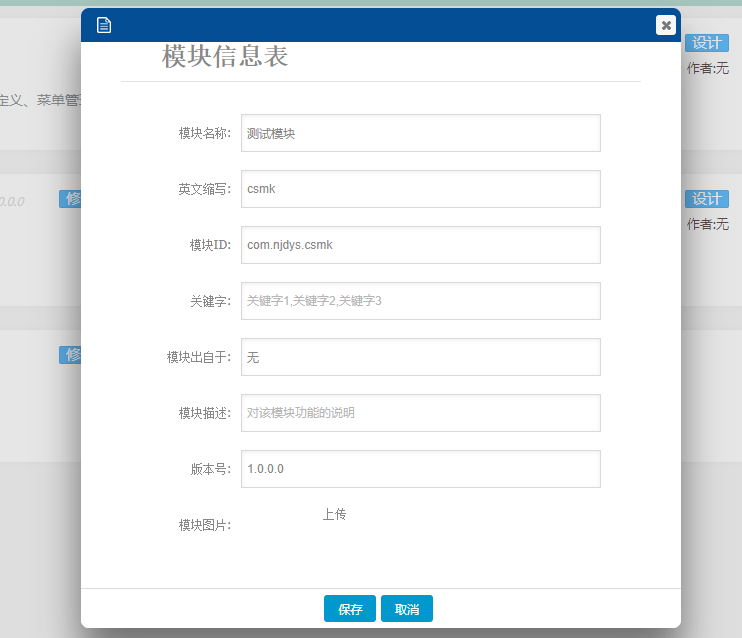
Task: Click the 模块图片 label
Action: (204, 525)
